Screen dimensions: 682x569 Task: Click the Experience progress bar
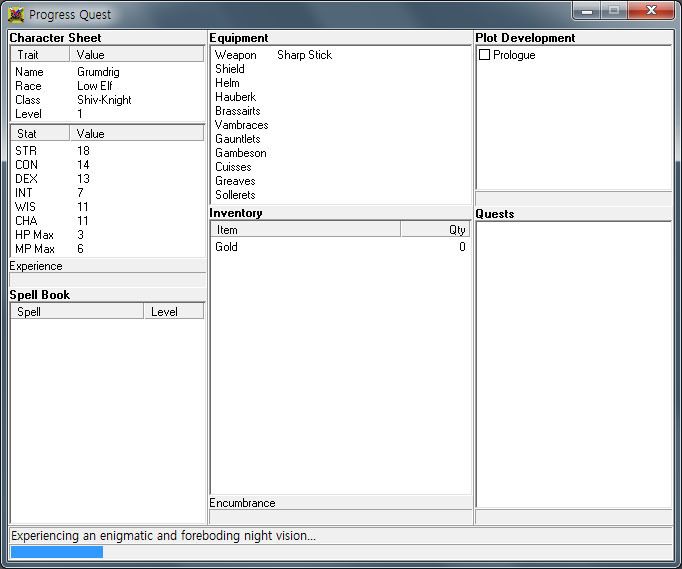click(x=107, y=279)
